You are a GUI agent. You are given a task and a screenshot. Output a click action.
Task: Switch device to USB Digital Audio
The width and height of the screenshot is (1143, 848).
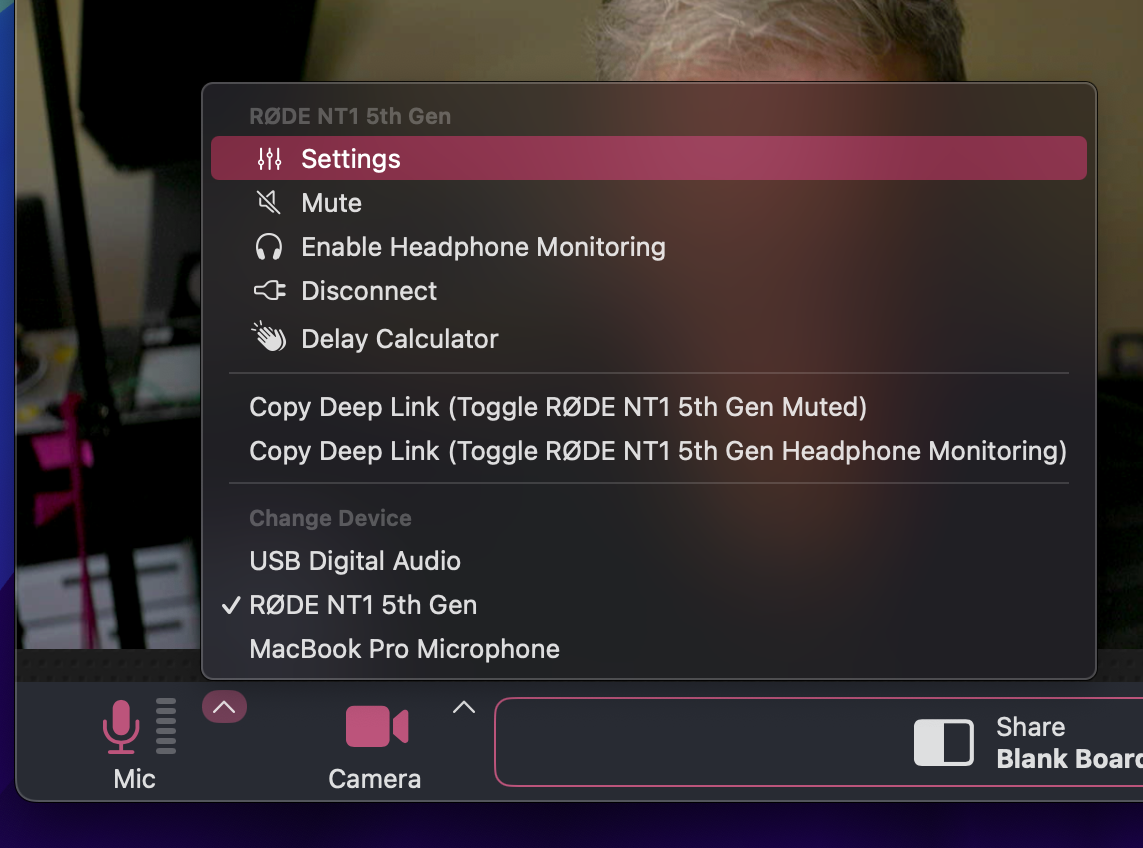[649, 561]
